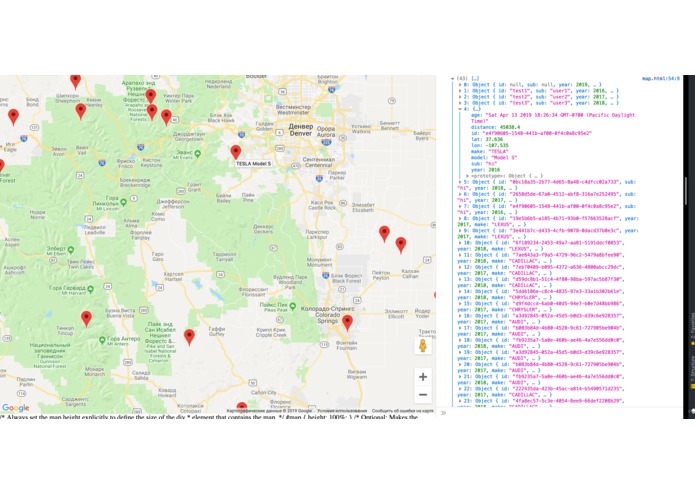Select the lat value 37.636
This screenshot has height=494, width=695.
[x=493, y=139]
